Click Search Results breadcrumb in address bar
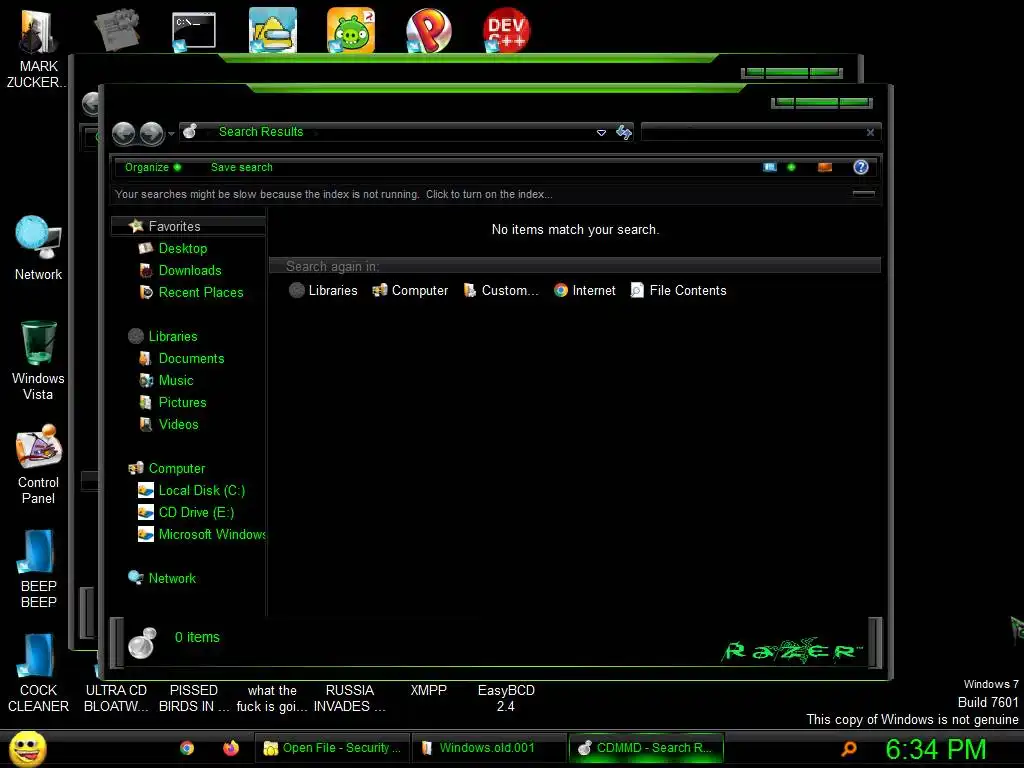Screen dimensions: 1024x768 261,132
